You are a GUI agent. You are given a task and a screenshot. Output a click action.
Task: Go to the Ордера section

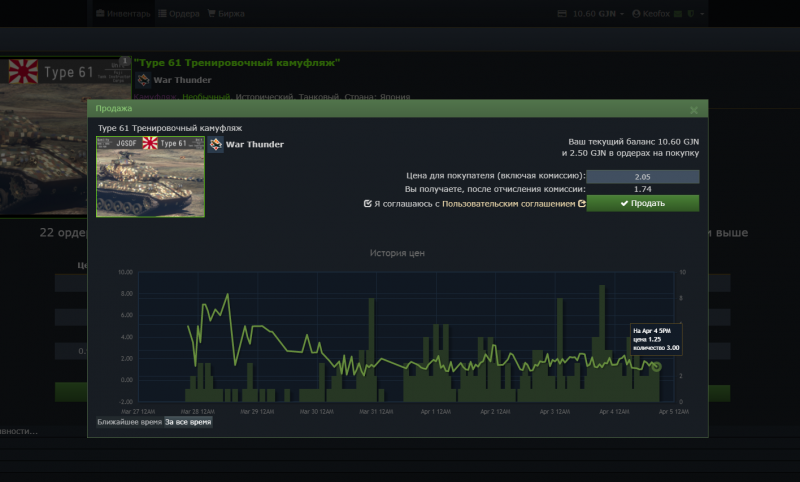point(179,14)
